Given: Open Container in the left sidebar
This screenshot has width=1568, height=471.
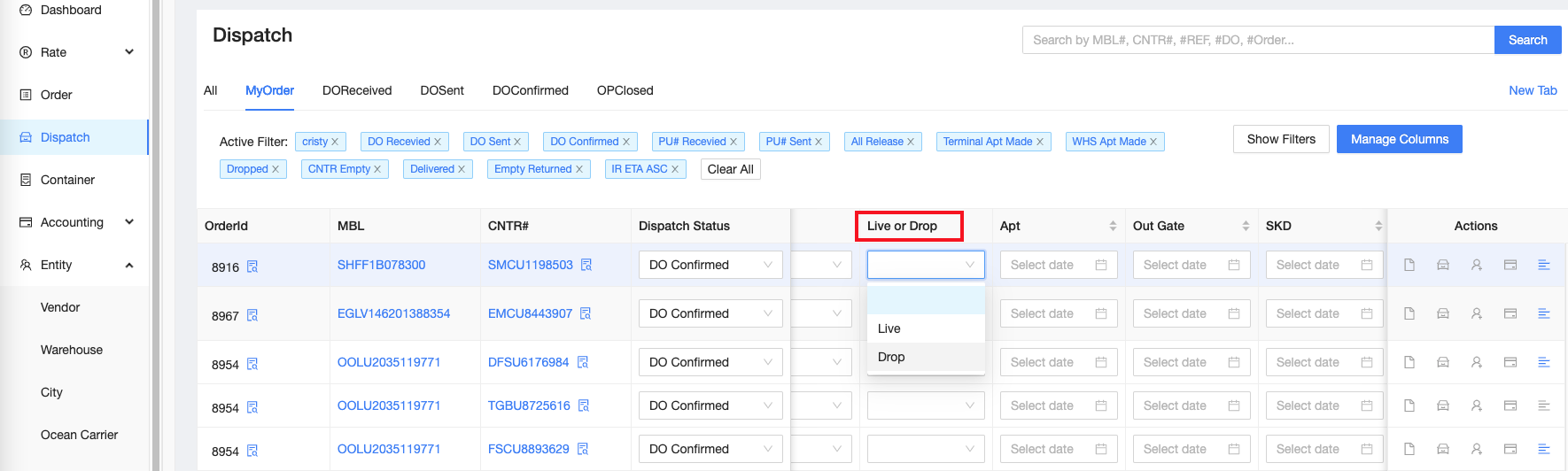Looking at the screenshot, I should (x=67, y=180).
